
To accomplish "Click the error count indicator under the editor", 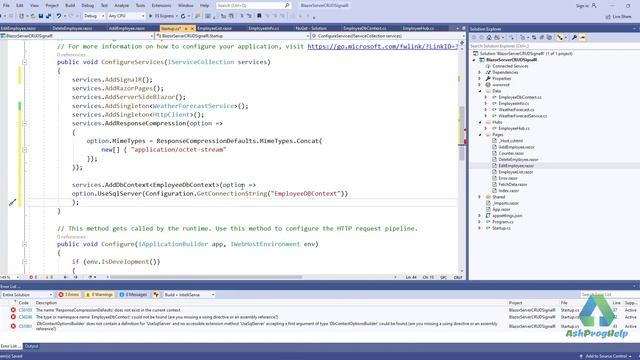I will (x=33, y=277).
